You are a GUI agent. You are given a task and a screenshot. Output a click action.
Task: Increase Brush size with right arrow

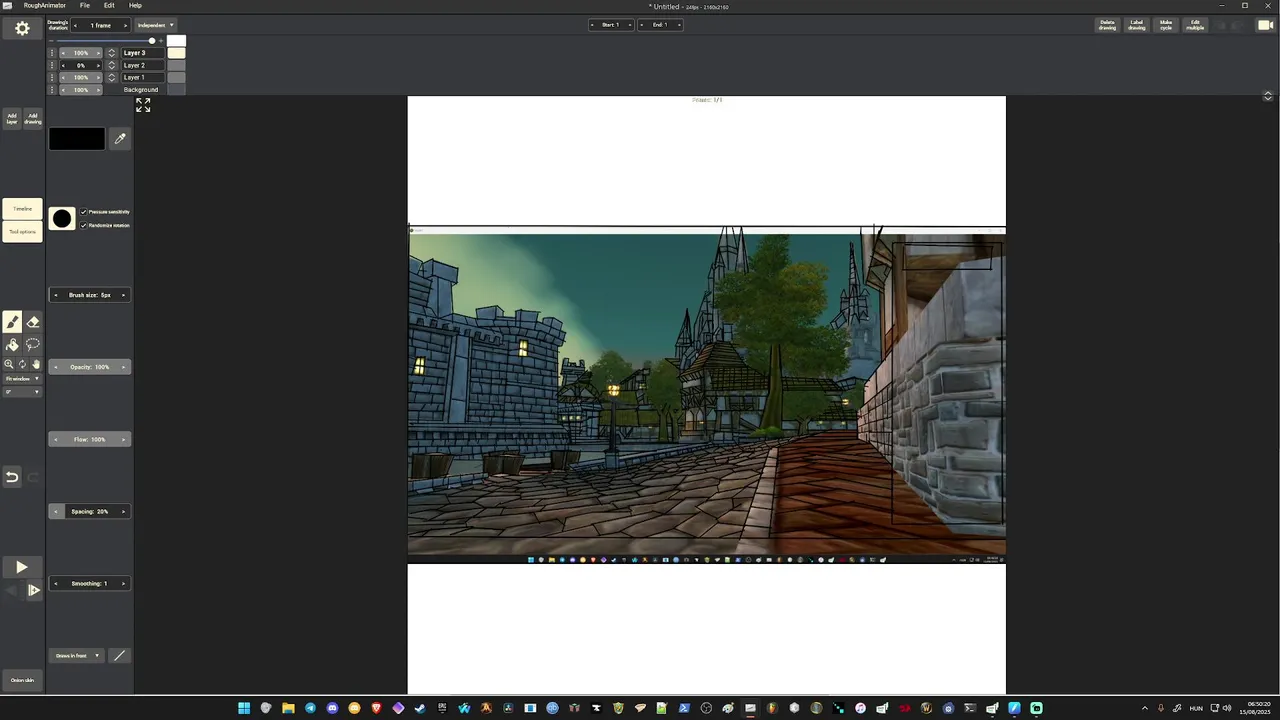point(124,295)
